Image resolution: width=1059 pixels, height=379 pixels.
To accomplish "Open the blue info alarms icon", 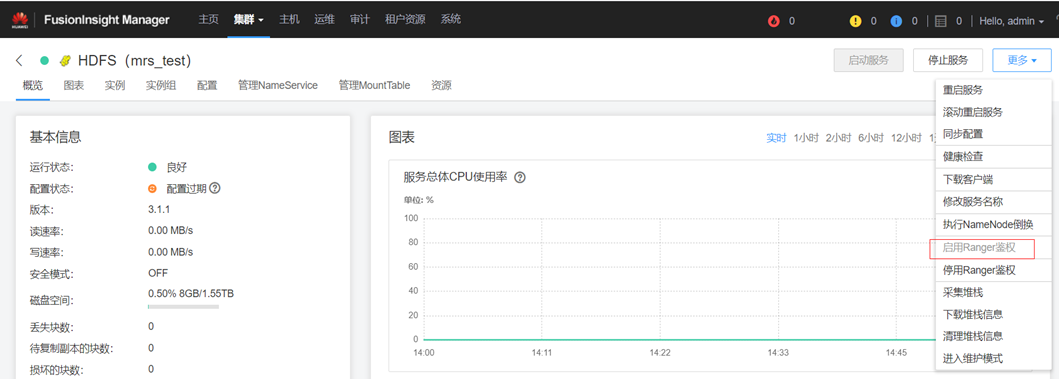I will click(x=896, y=21).
